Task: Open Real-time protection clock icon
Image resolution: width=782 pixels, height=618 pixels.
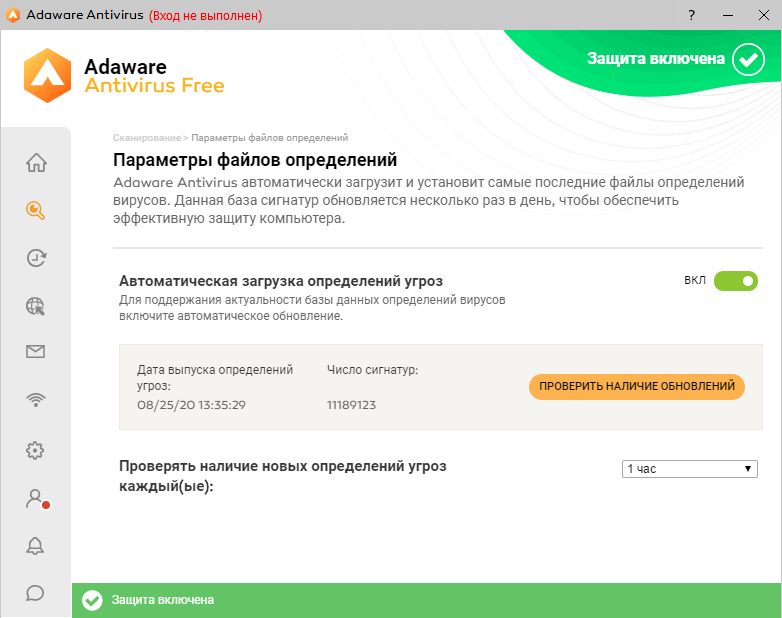Action: click(36, 258)
